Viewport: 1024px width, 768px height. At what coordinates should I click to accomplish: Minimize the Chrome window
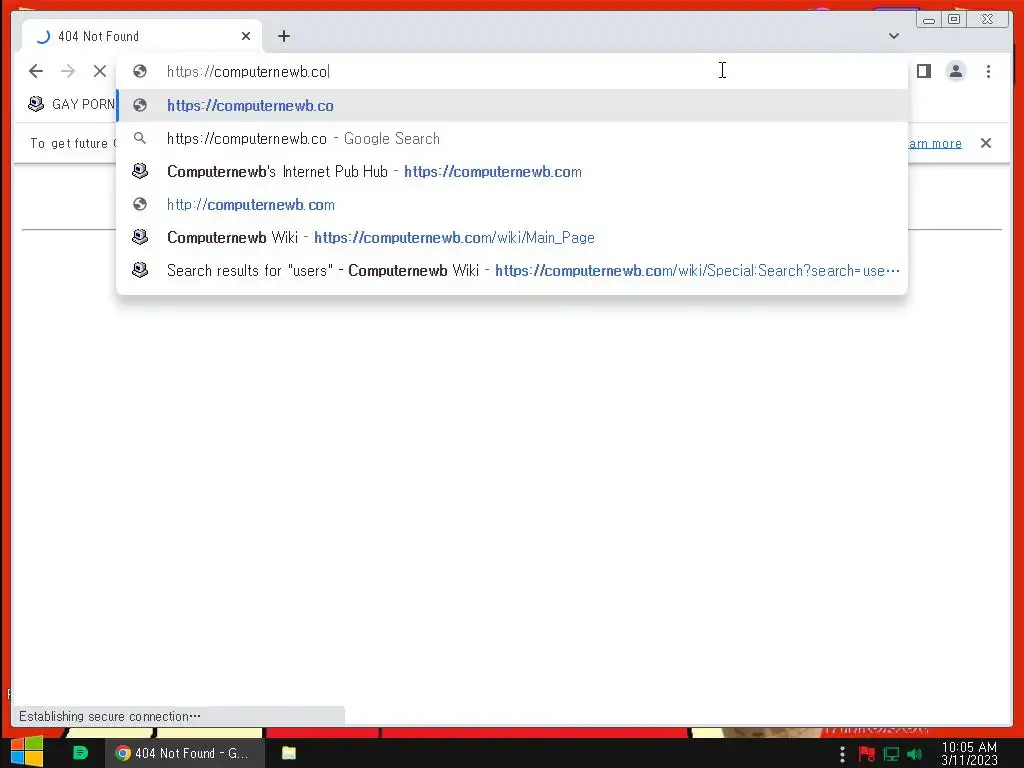coord(929,20)
